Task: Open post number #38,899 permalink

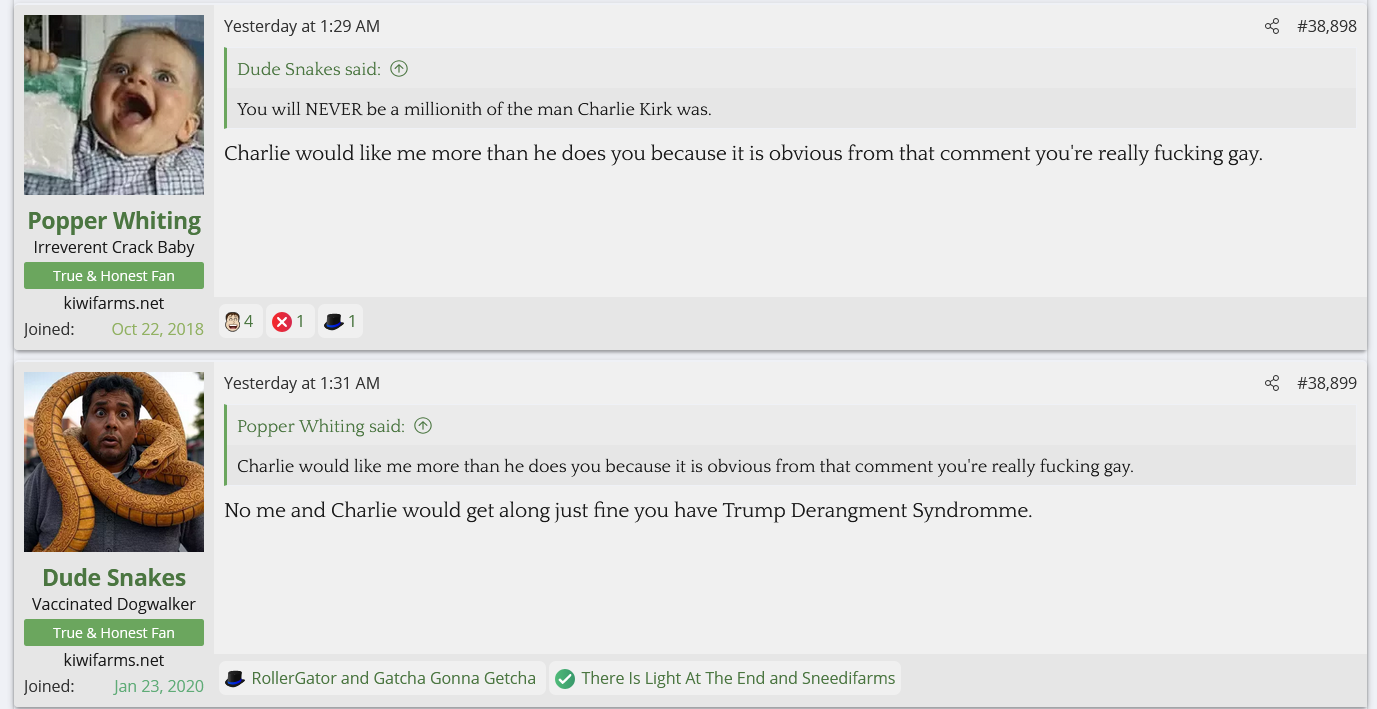Action: [x=1326, y=384]
